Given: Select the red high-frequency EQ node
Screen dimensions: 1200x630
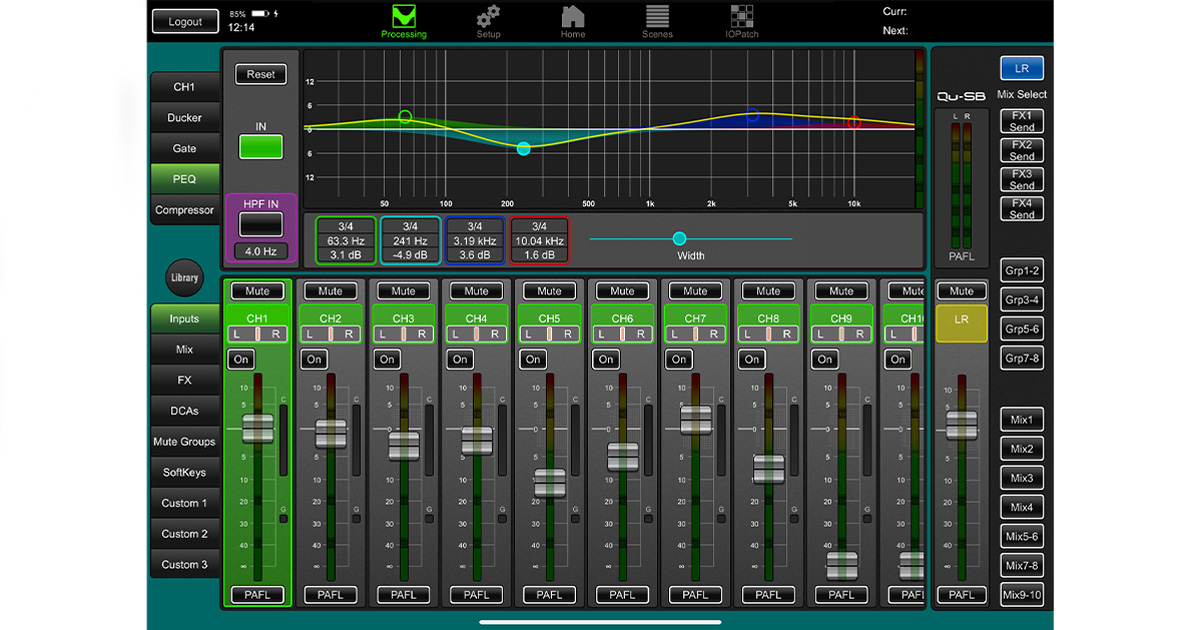Looking at the screenshot, I should pos(854,122).
